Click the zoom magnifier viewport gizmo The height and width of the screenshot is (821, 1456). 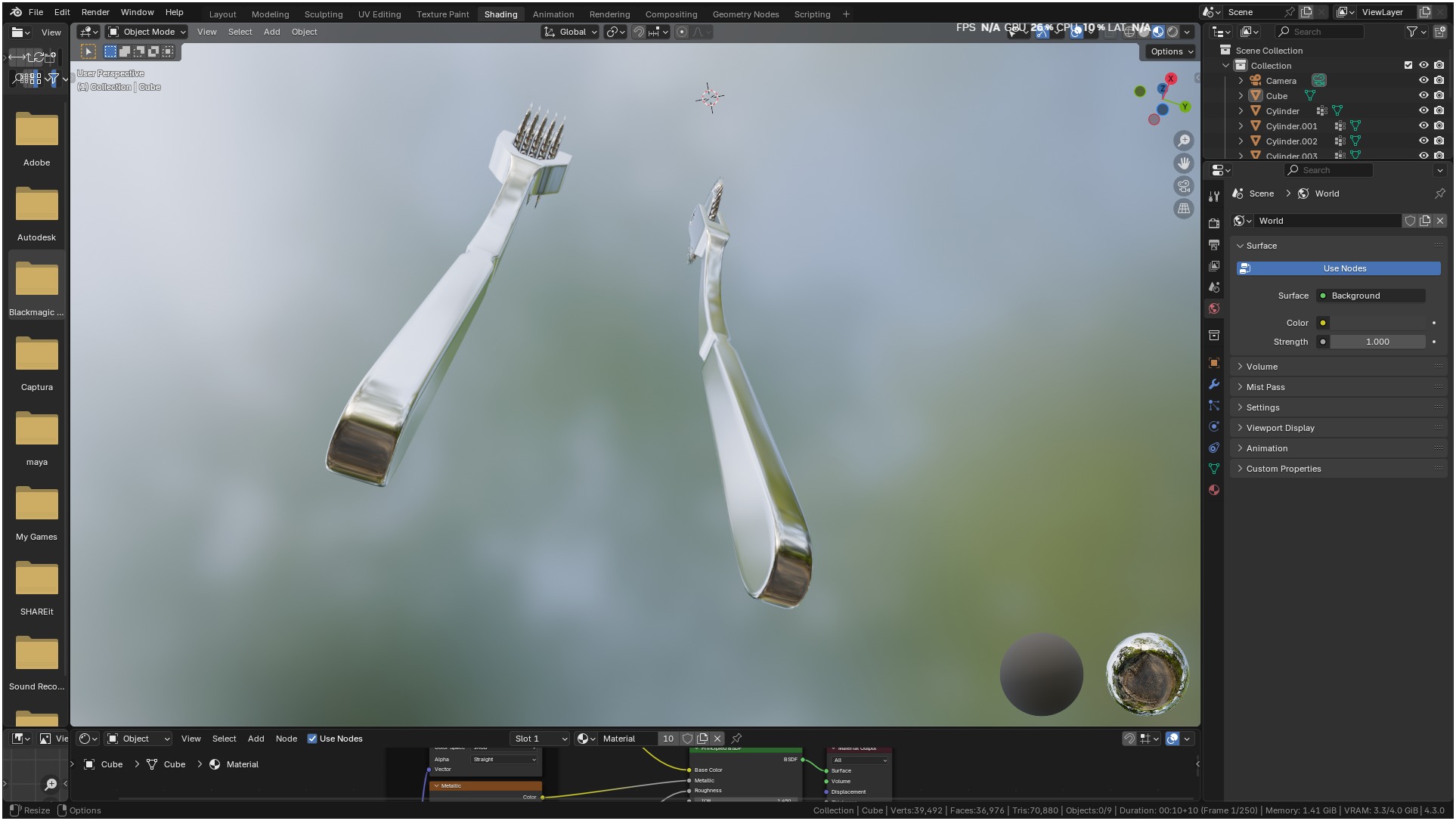pos(1184,141)
